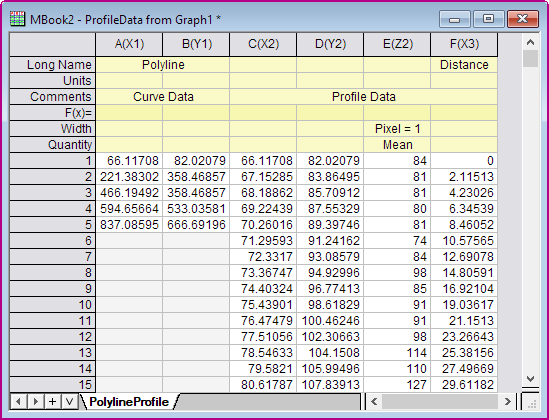The height and width of the screenshot is (420, 549).
Task: Select cell with value 221.38302
Action: (129, 177)
